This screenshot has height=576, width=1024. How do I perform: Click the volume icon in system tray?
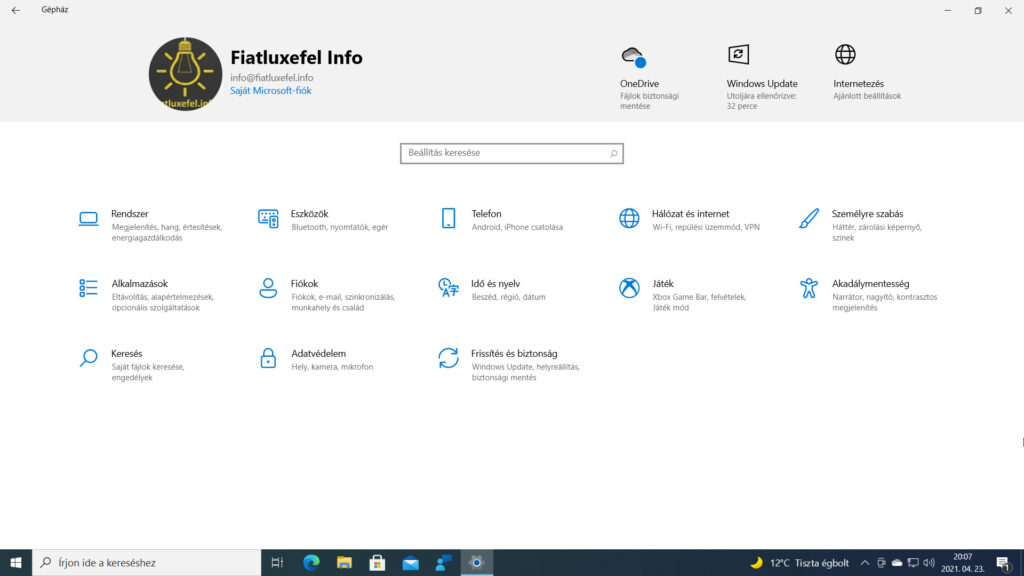click(x=929, y=562)
